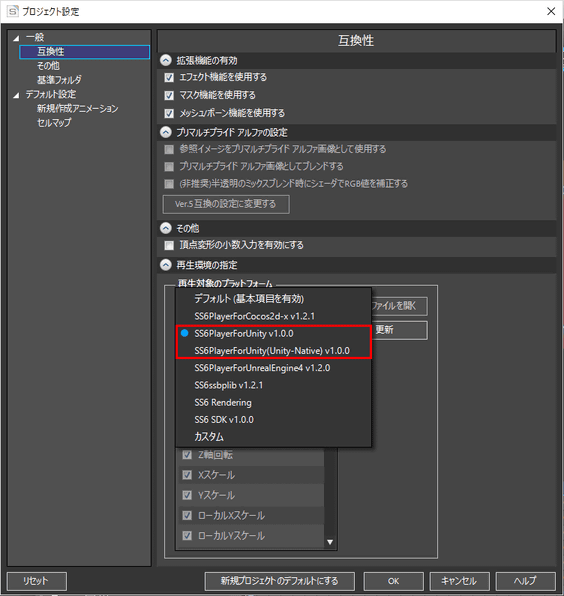Open the 基準フォルダ settings page
564x596 pixels.
coord(59,80)
